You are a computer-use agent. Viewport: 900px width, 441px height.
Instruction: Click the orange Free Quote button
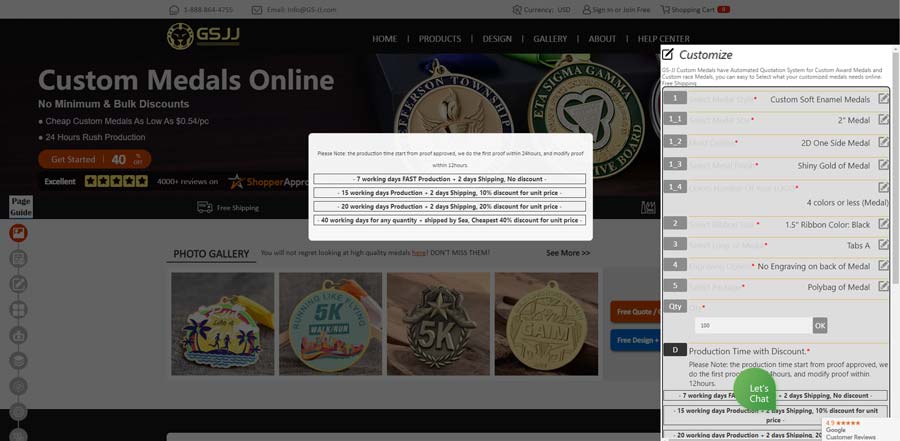(635, 312)
